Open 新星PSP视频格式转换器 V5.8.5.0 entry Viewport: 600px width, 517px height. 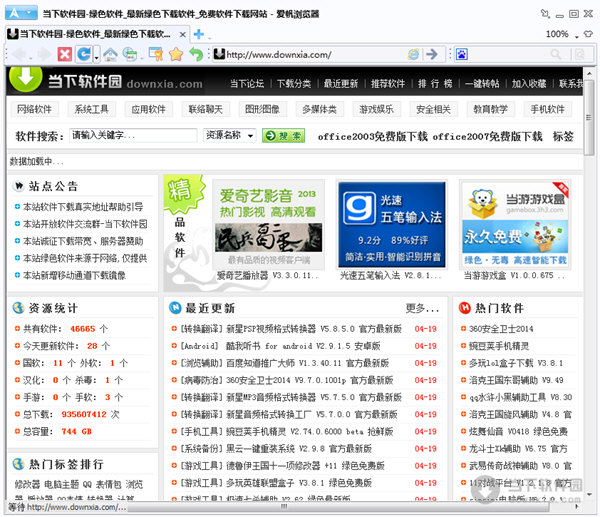click(x=291, y=329)
